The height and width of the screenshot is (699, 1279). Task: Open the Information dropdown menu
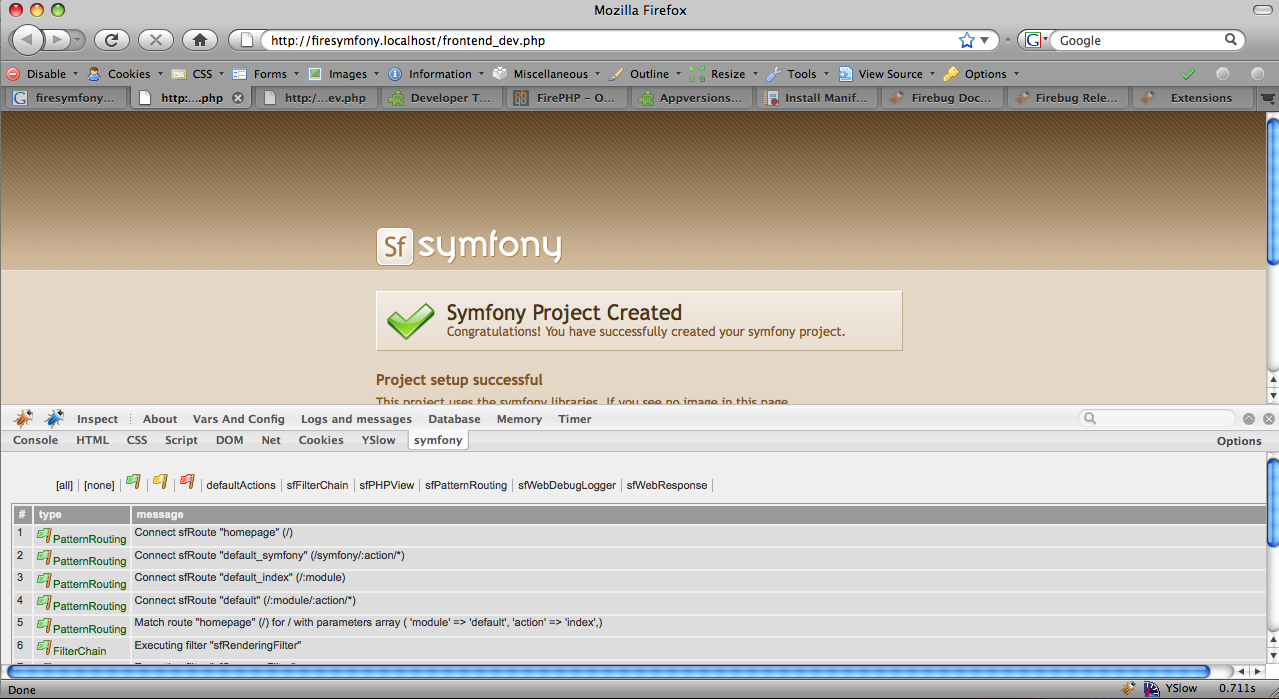(435, 74)
